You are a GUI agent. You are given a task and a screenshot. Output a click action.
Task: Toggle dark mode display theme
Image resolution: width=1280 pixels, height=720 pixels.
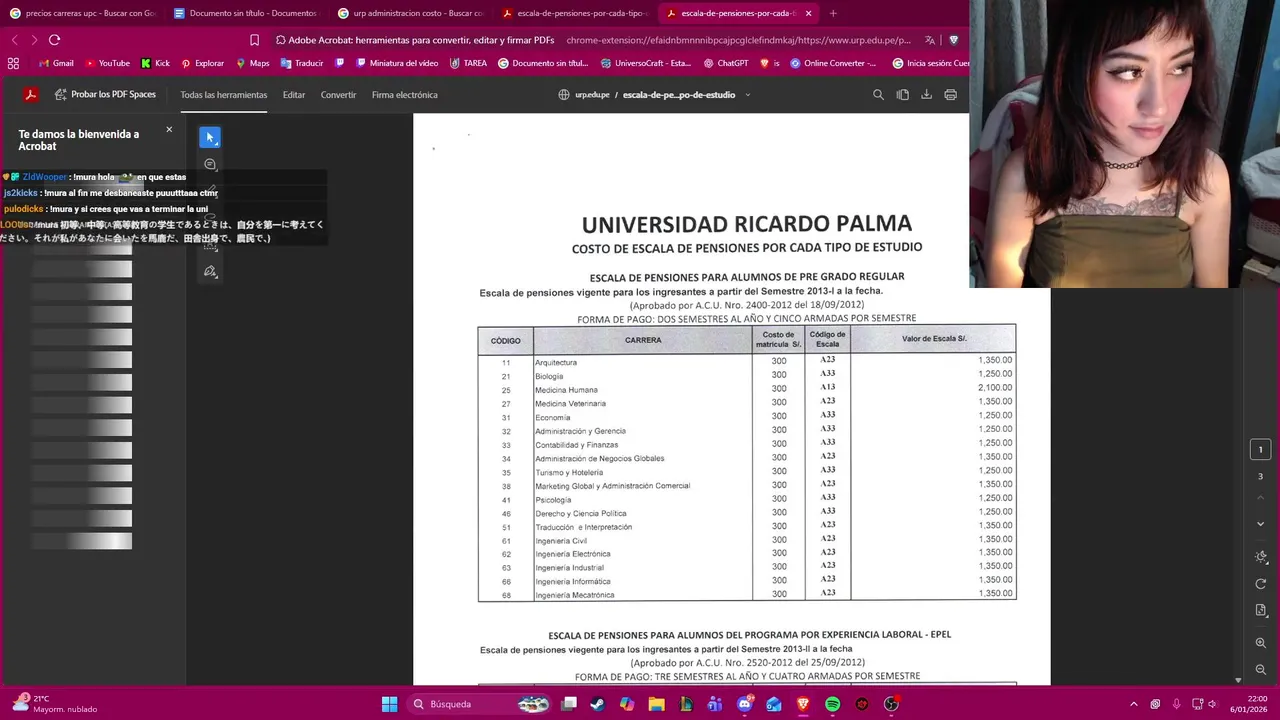(x=1260, y=557)
